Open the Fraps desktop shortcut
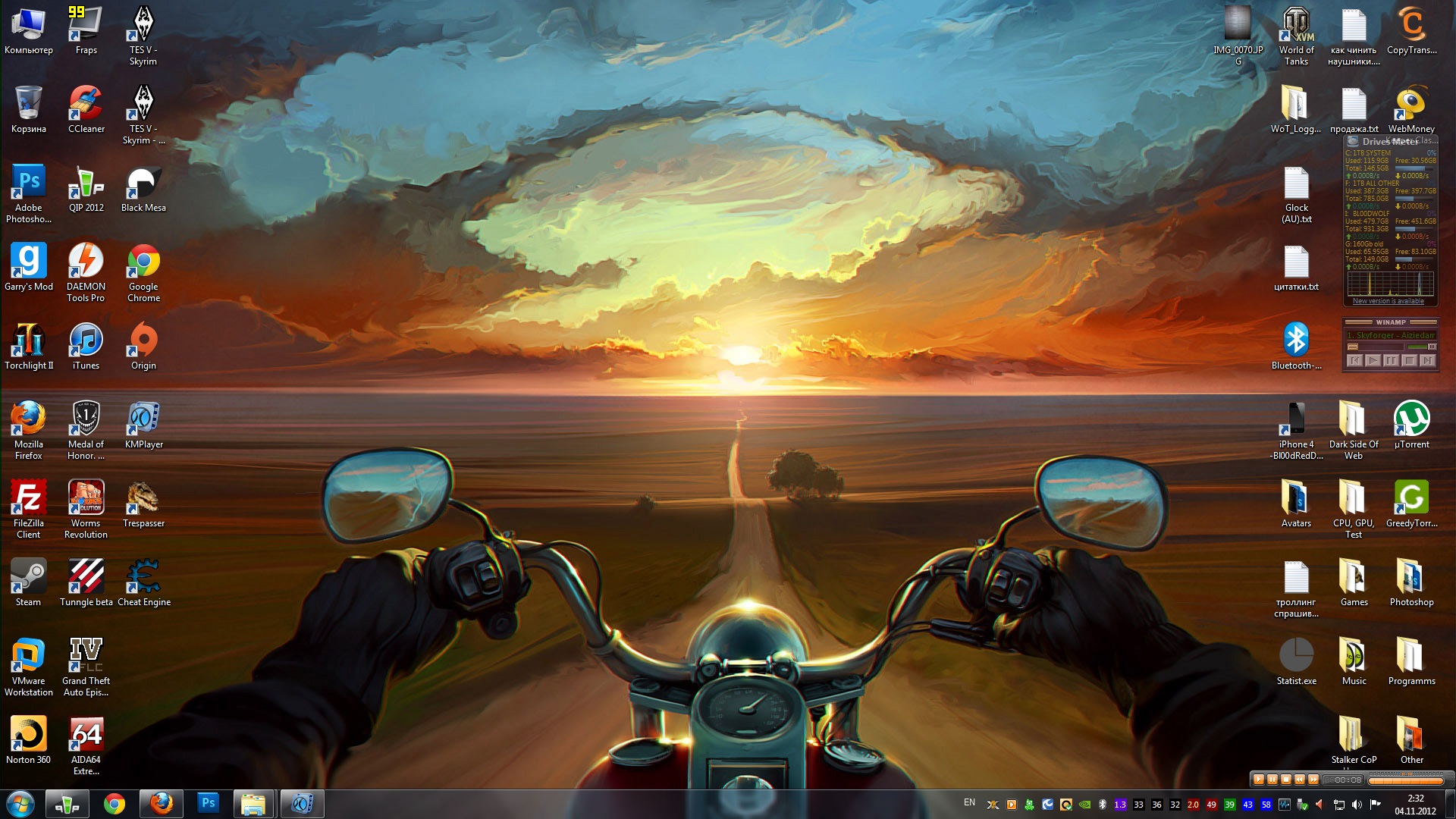 point(86,30)
